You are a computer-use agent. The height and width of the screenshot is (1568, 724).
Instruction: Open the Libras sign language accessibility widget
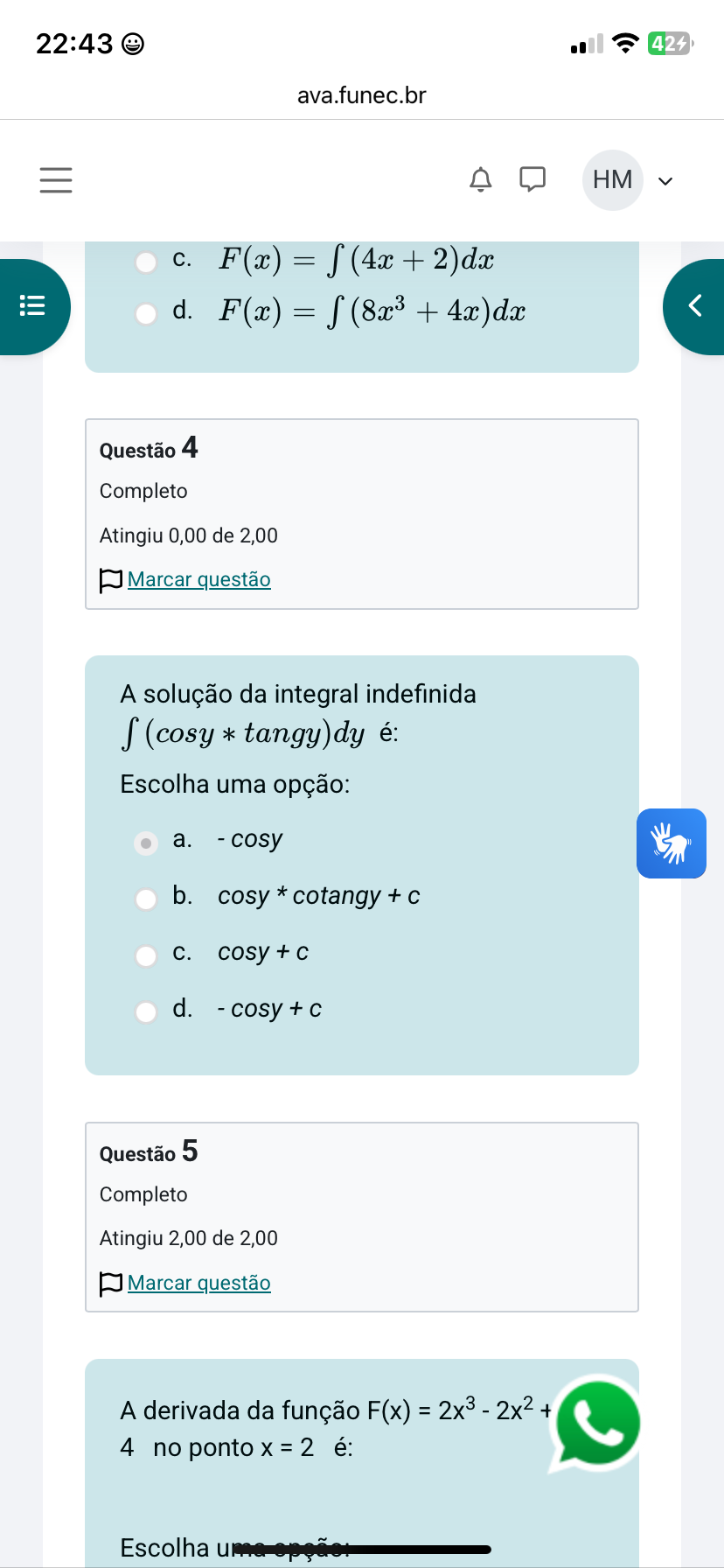click(671, 843)
